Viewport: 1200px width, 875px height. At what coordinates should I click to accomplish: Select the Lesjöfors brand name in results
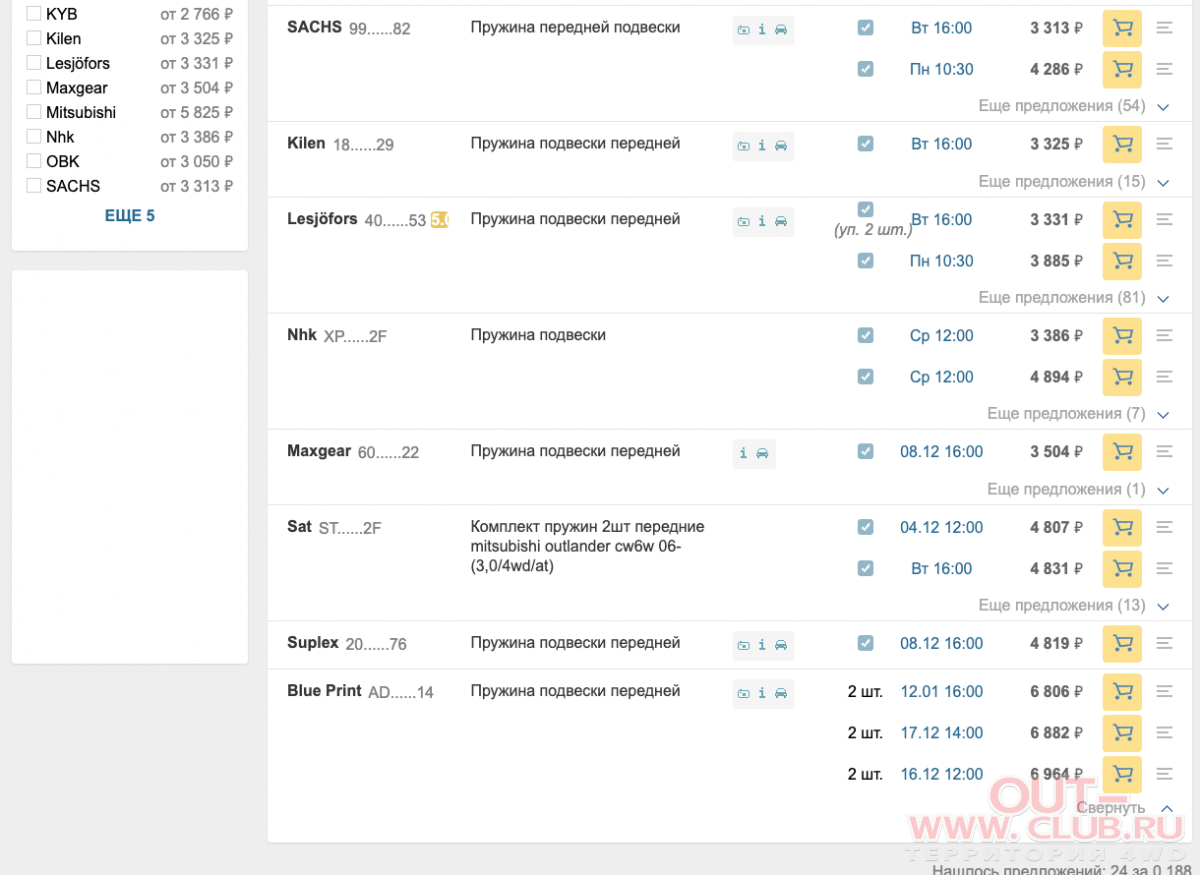pyautogui.click(x=322, y=219)
